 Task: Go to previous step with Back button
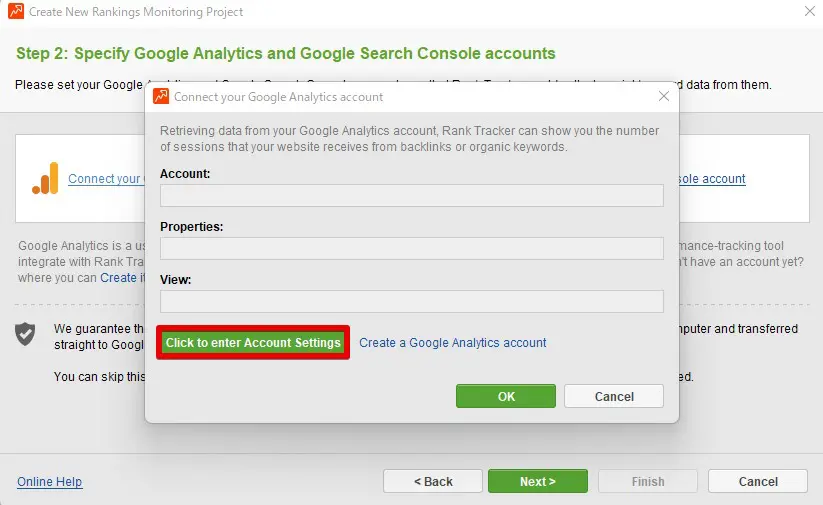pos(432,482)
